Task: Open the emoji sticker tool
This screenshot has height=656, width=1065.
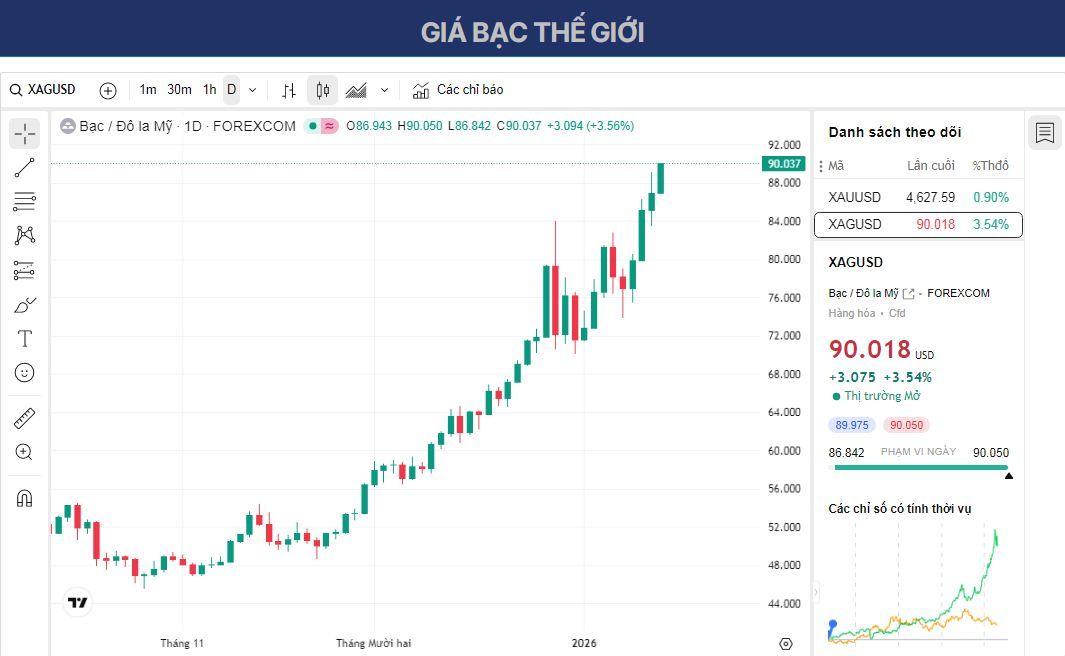Action: coord(24,372)
